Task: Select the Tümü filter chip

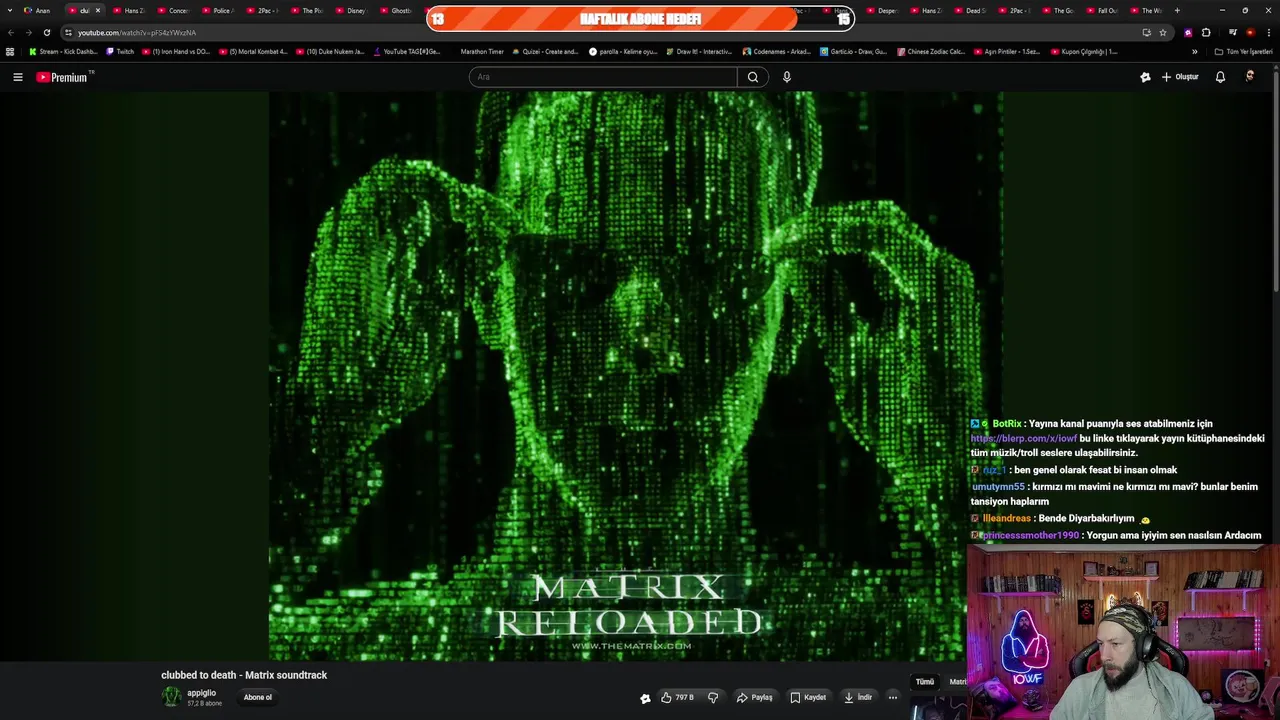Action: (x=925, y=682)
